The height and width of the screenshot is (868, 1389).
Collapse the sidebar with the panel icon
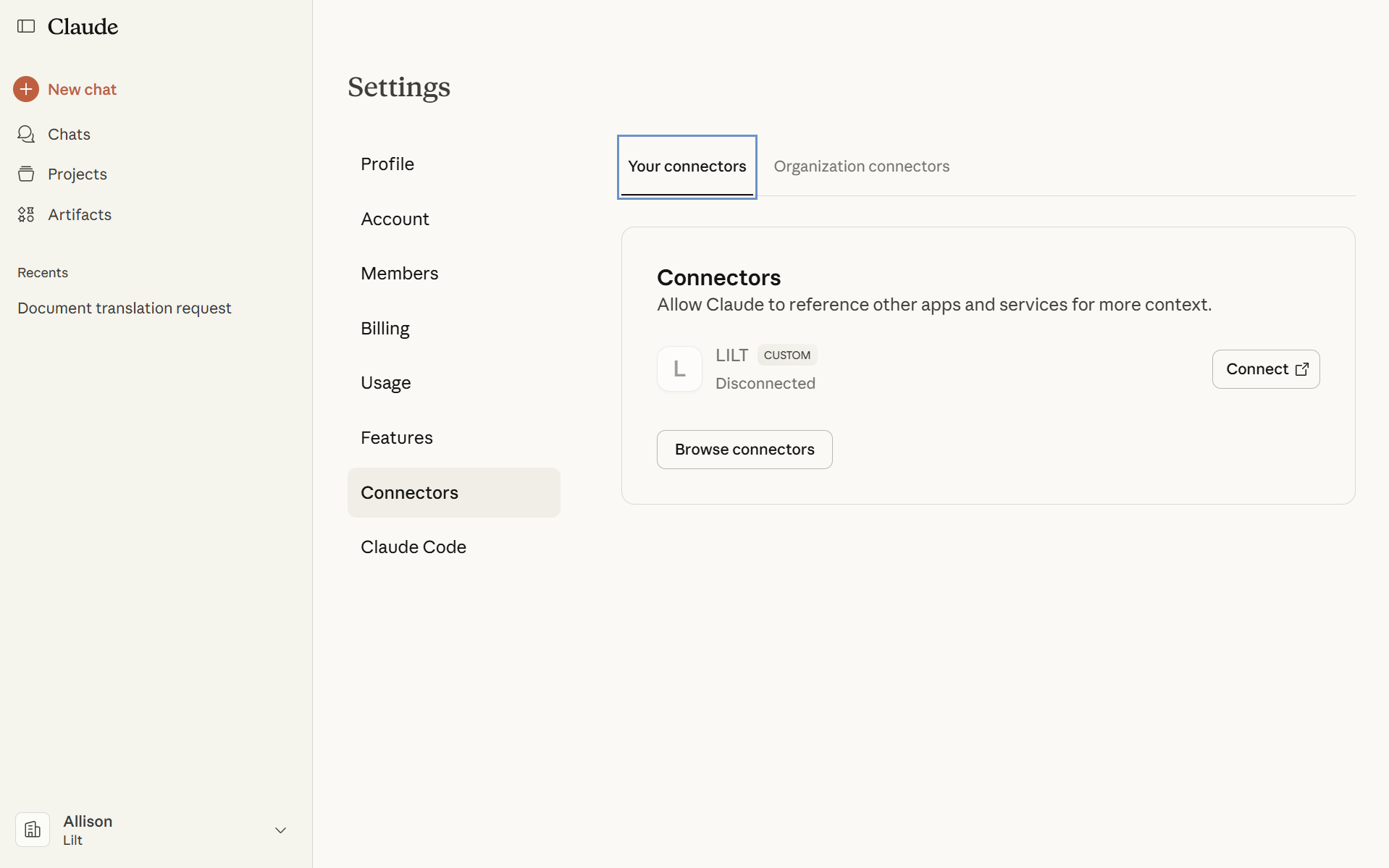pyautogui.click(x=26, y=26)
